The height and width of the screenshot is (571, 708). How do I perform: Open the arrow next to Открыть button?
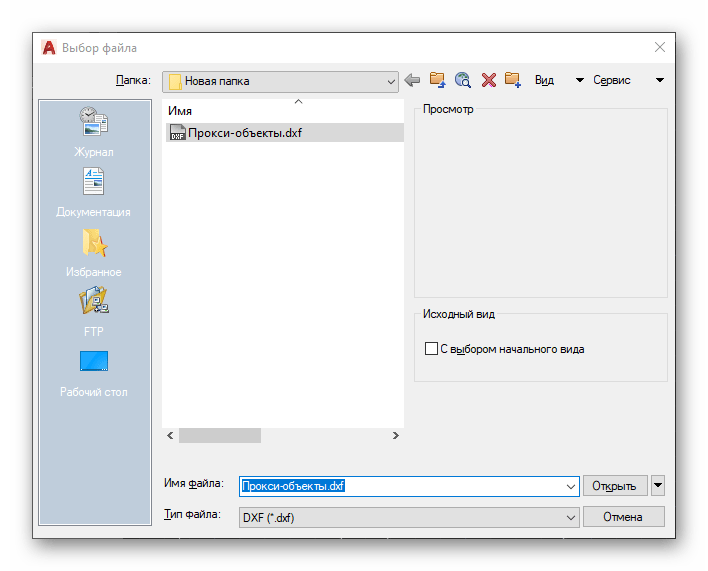click(658, 486)
